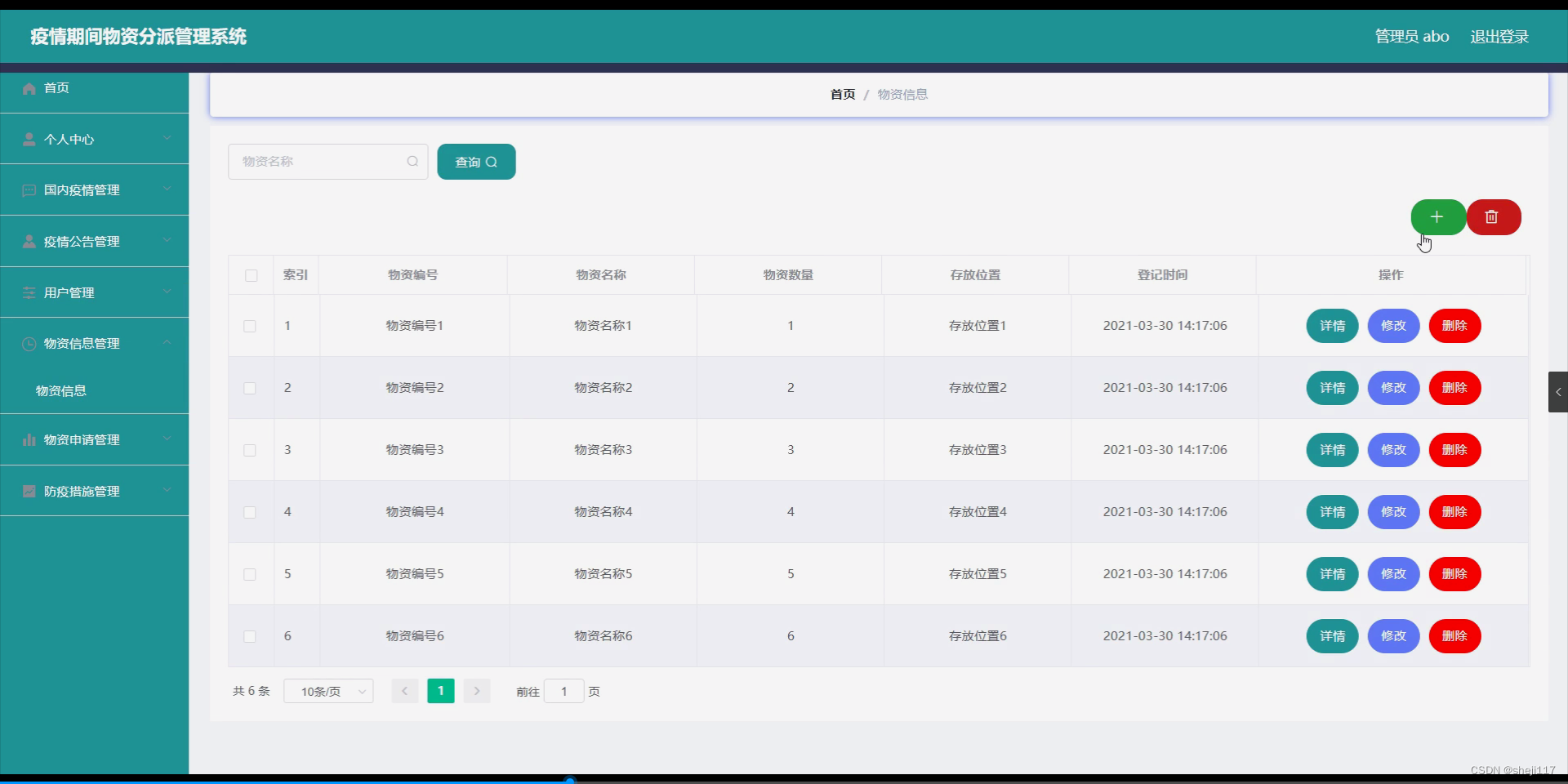
Task: Check the checkbox for row 物资编号5
Action: (250, 574)
